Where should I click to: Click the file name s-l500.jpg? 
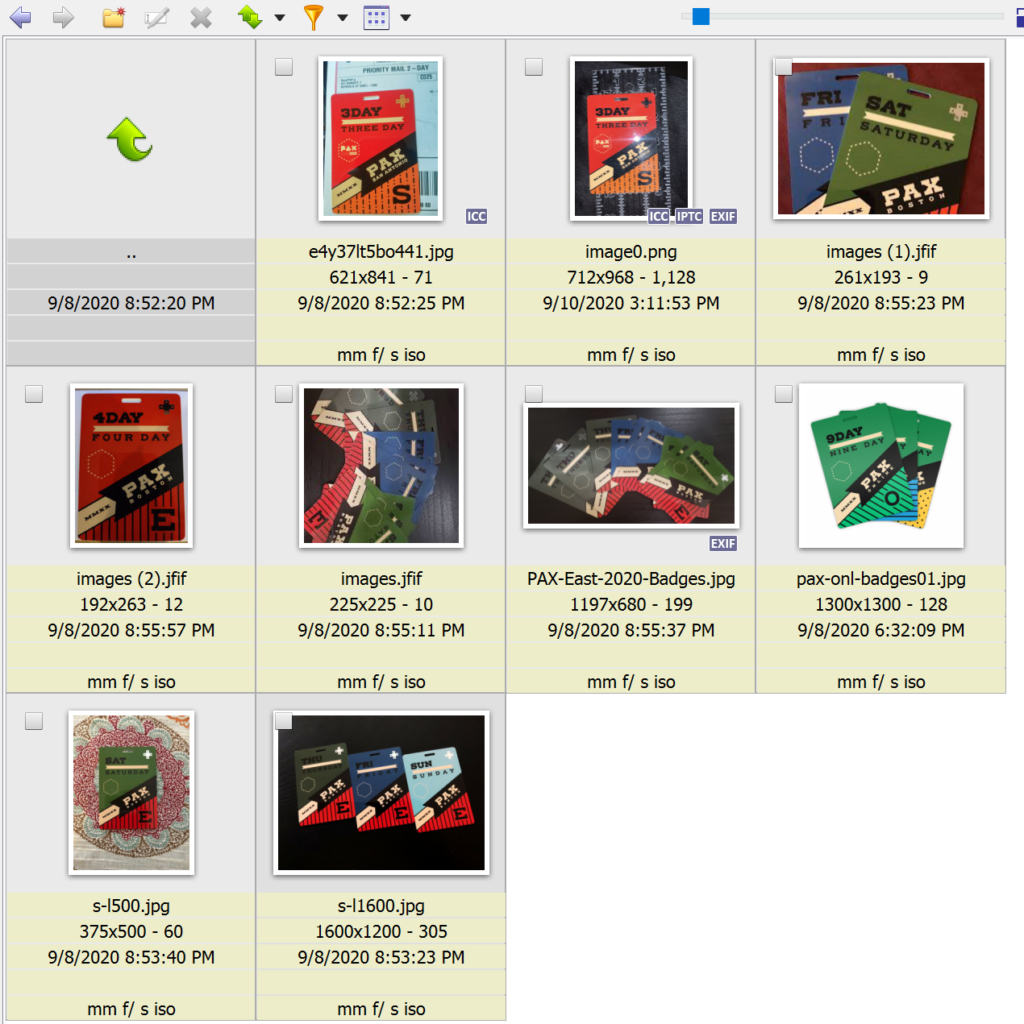point(131,906)
